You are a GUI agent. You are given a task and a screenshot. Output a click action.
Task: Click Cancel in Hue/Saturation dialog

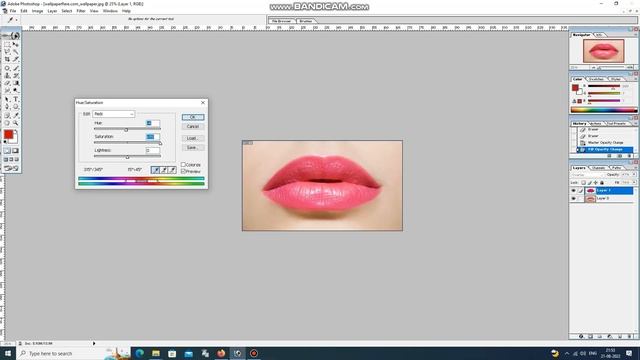click(193, 127)
